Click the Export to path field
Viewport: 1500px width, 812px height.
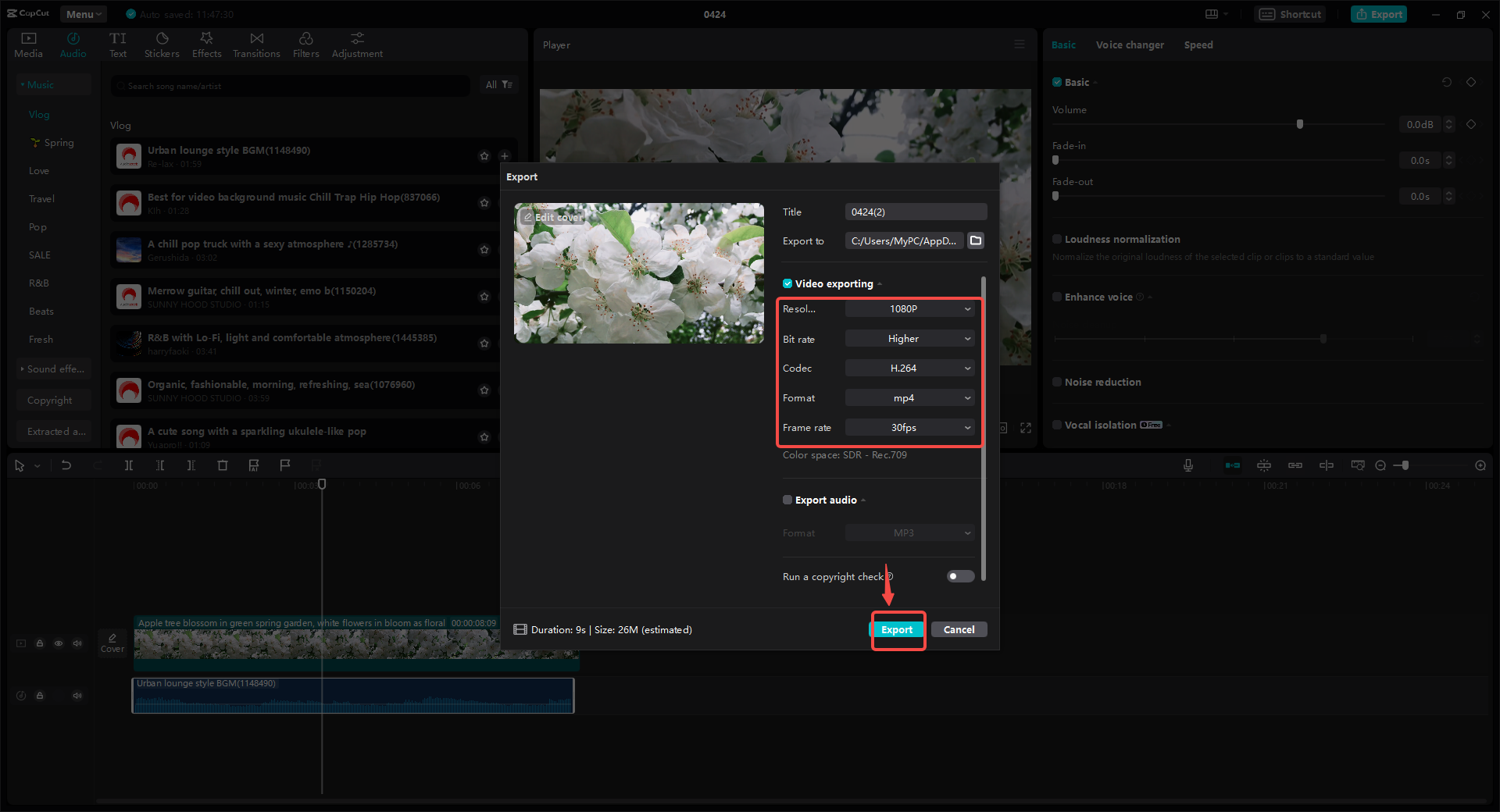point(904,240)
